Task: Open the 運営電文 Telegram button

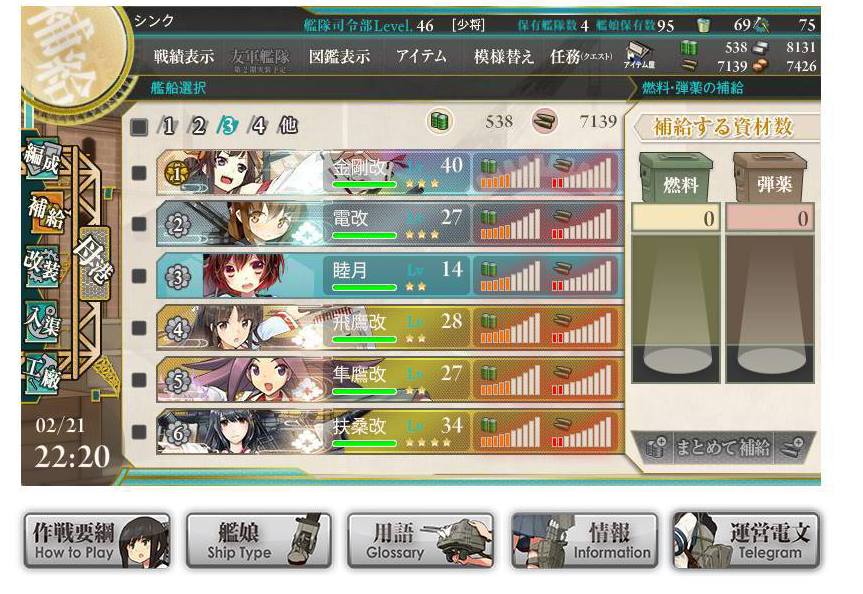Action: pyautogui.click(x=746, y=541)
